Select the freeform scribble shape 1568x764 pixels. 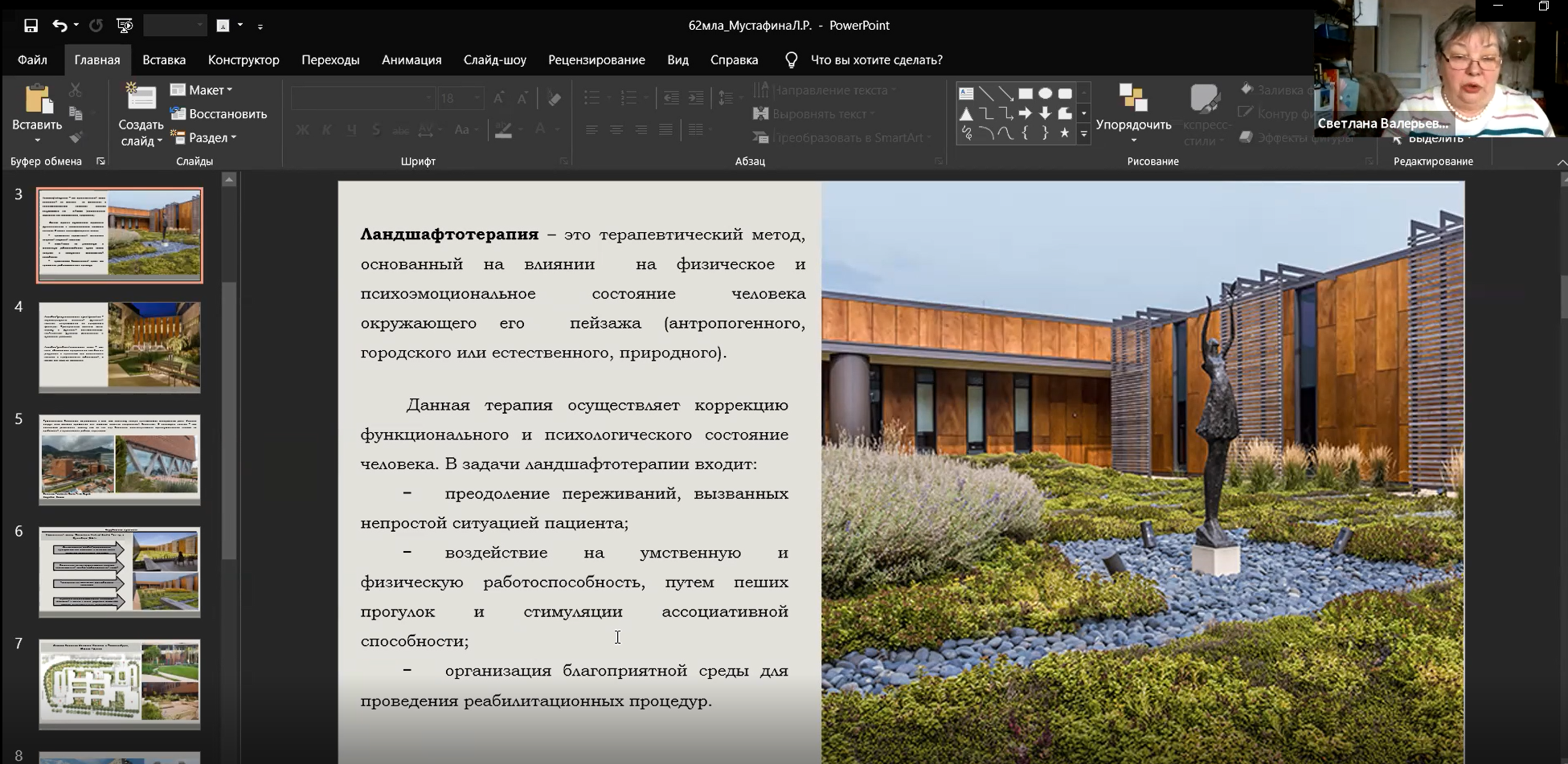(x=966, y=133)
